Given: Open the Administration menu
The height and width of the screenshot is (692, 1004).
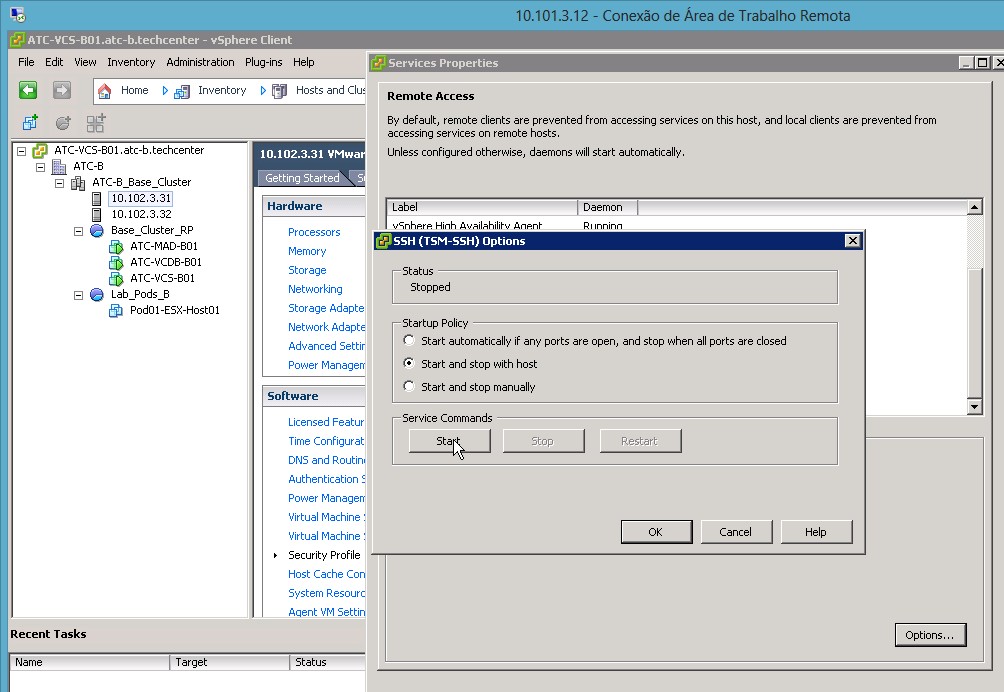Looking at the screenshot, I should coord(200,62).
